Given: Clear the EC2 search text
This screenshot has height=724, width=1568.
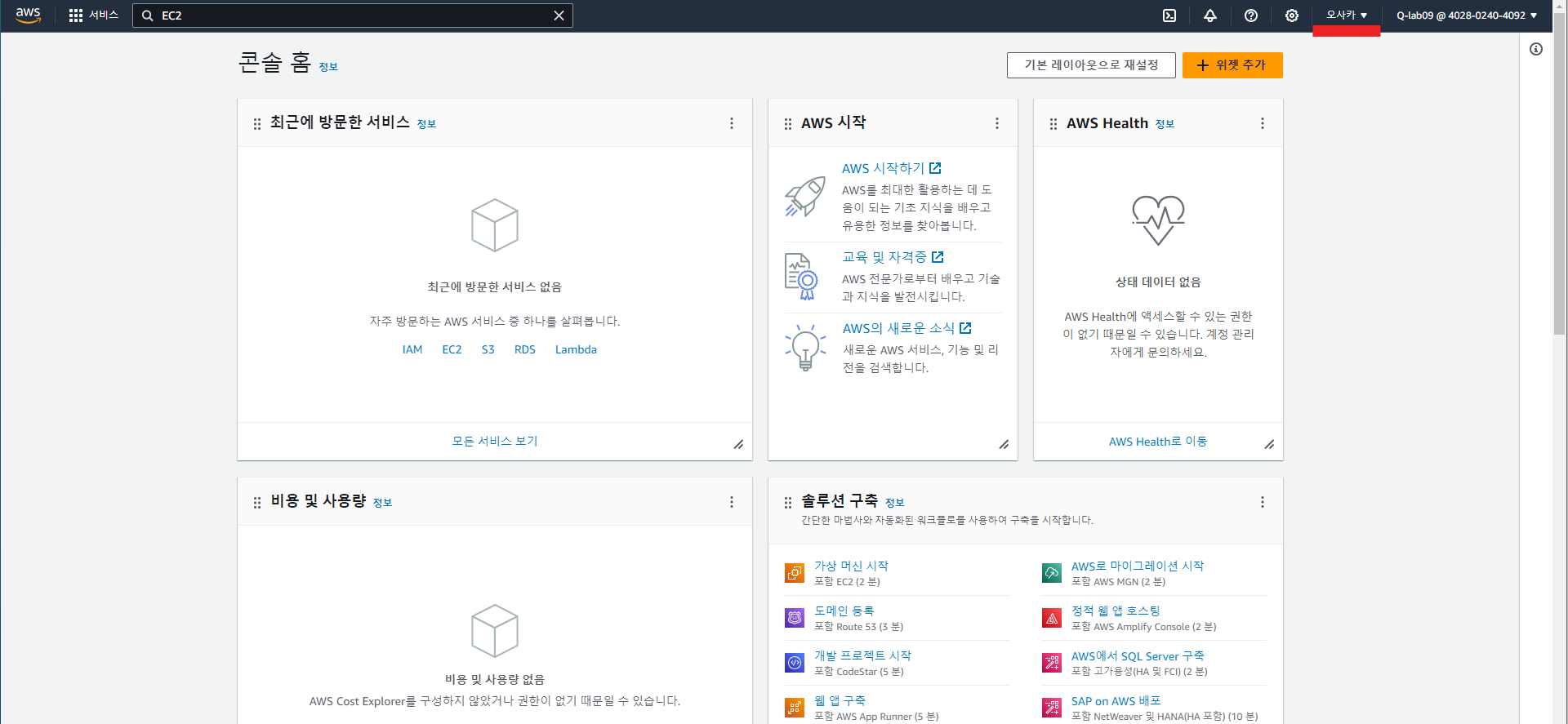Looking at the screenshot, I should (x=559, y=16).
